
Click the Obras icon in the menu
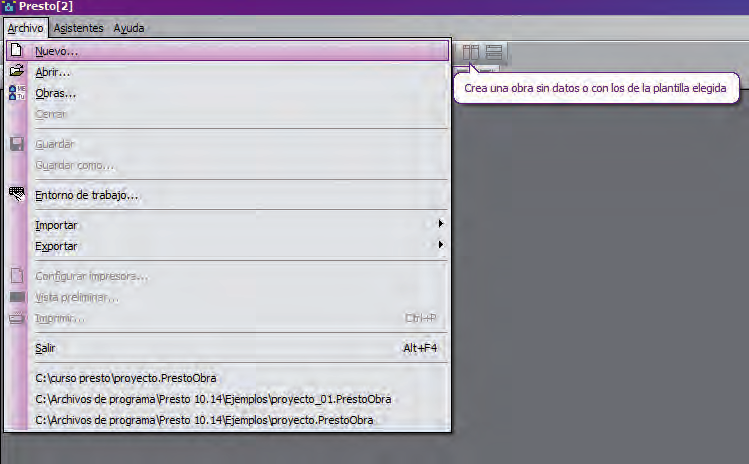point(17,92)
